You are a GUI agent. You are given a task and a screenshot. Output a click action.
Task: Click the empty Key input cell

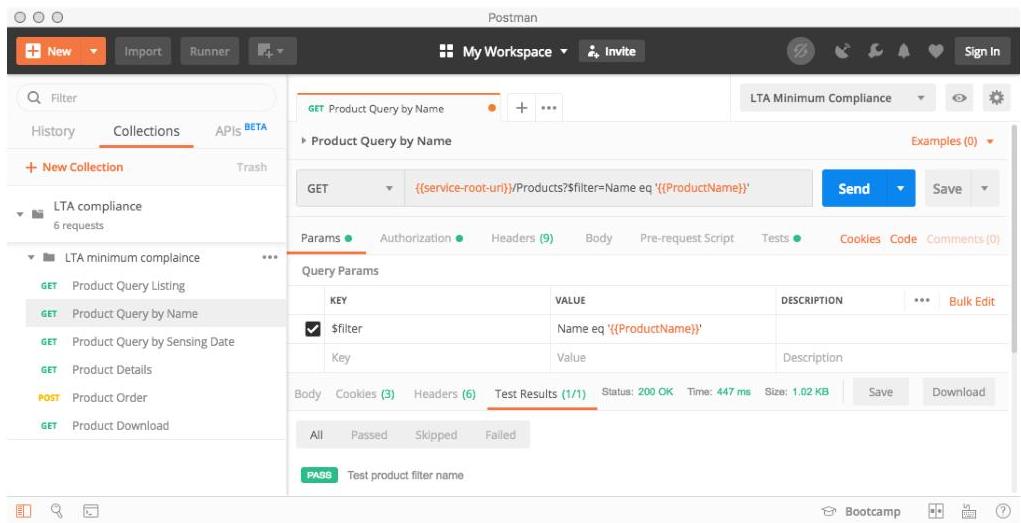click(438, 358)
